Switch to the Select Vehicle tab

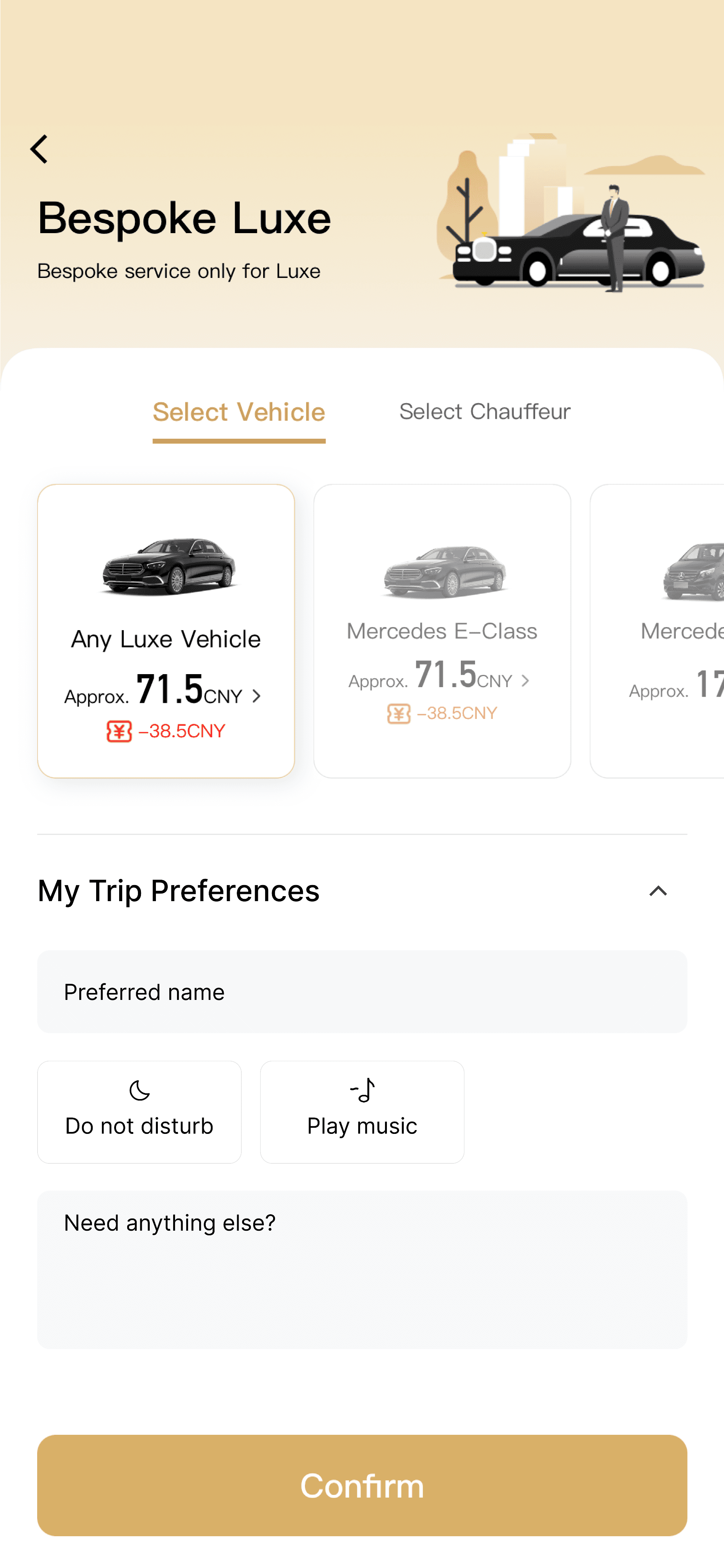(x=239, y=412)
